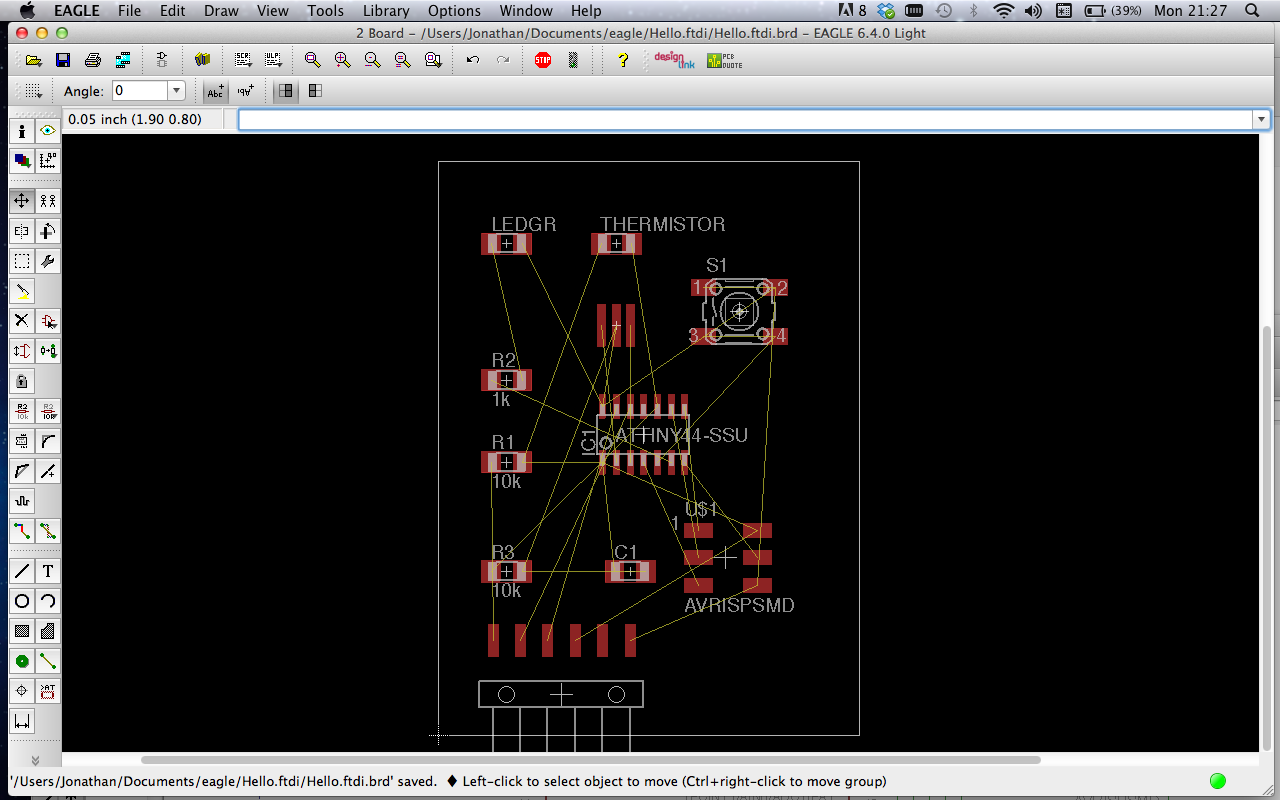
Task: Run a script via SCR button
Action: 243,60
